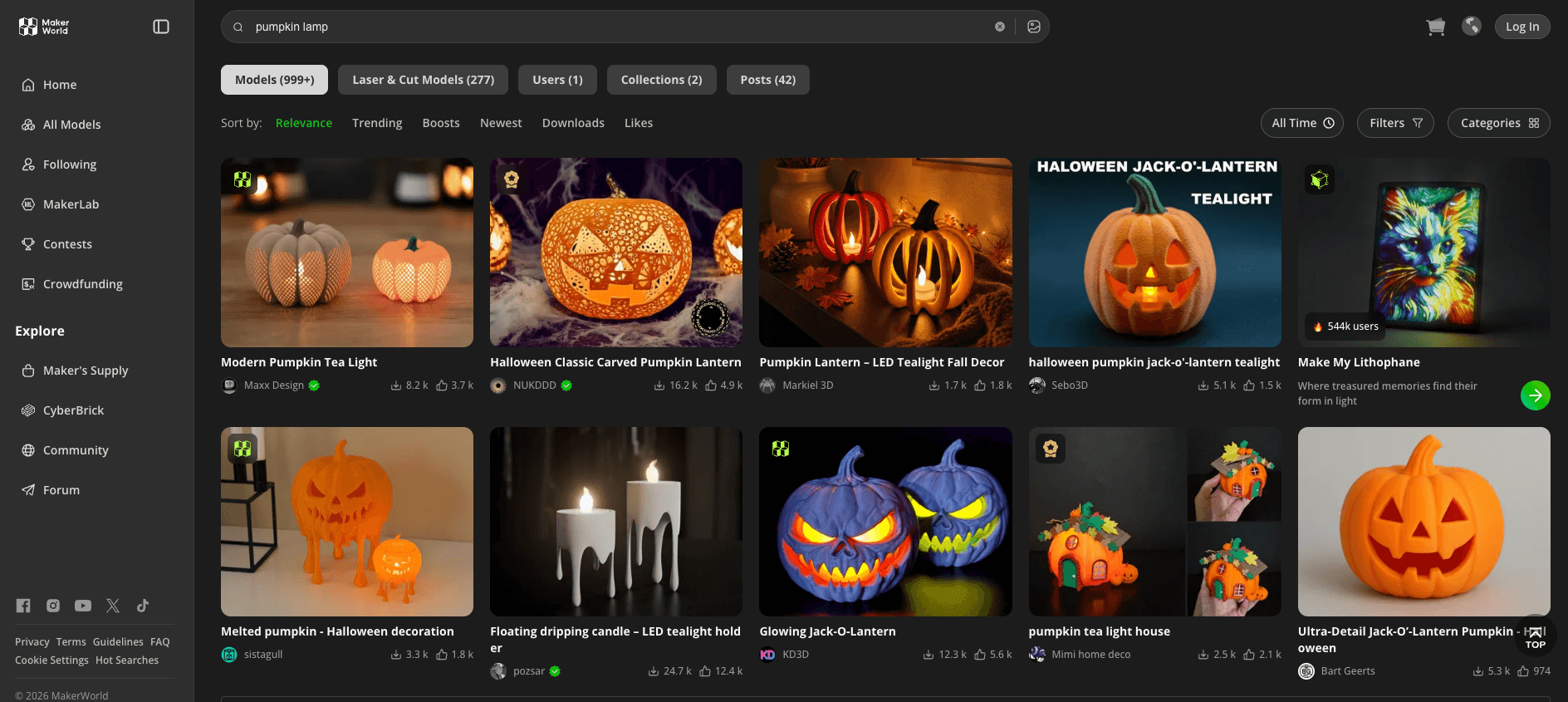Viewport: 1568px width, 702px height.
Task: Collapse the sidebar panel
Action: point(161,27)
